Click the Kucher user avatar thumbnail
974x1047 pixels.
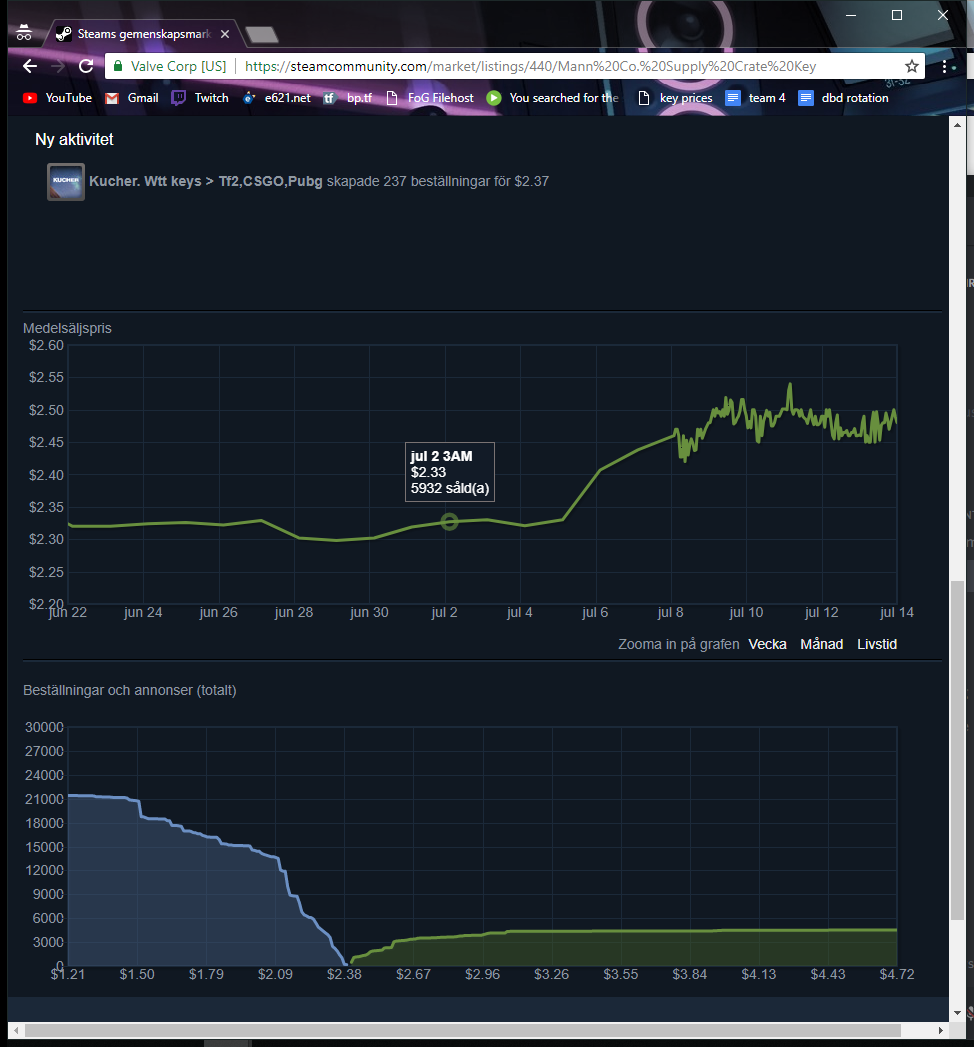coord(66,182)
